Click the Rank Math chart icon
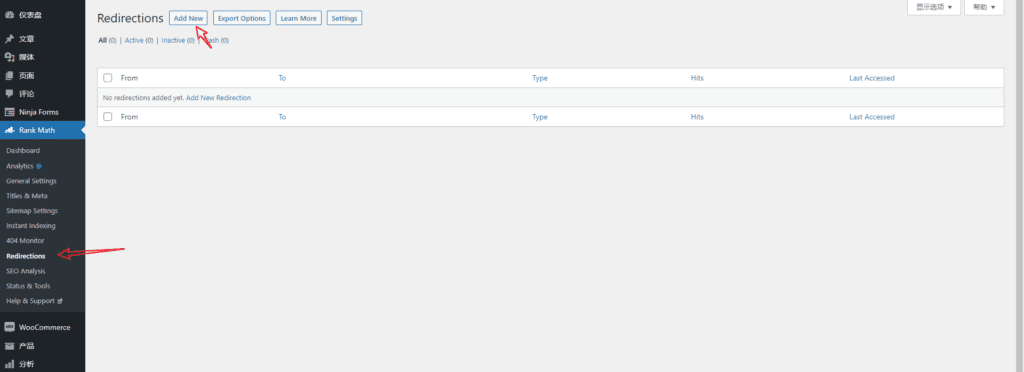 point(10,130)
